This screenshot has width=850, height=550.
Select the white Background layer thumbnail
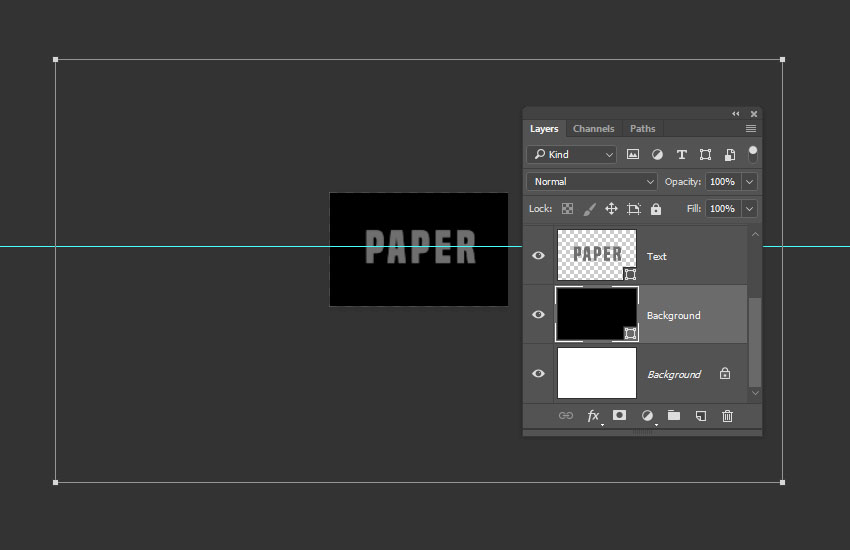coord(597,373)
